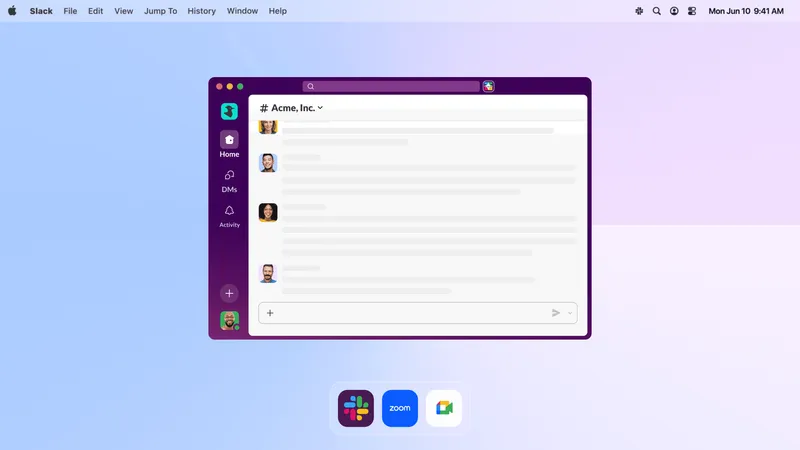Open the Help menu
This screenshot has height=450, width=800.
[278, 11]
